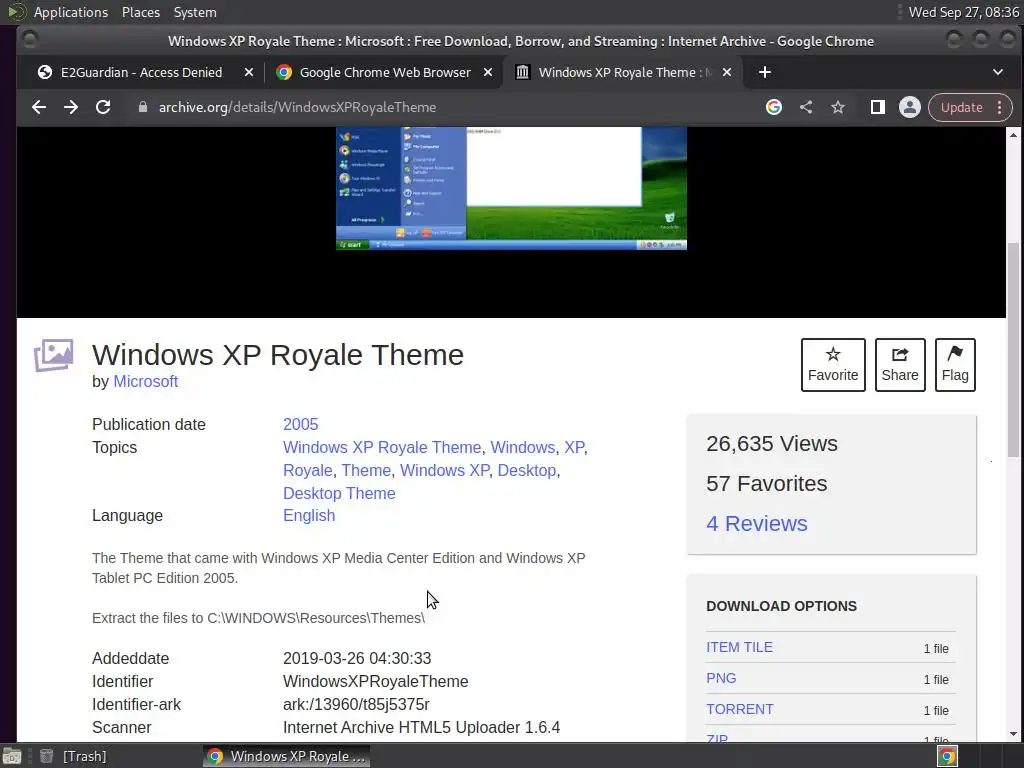1024x768 pixels.
Task: Click the Applications menu logo icon
Action: point(16,12)
